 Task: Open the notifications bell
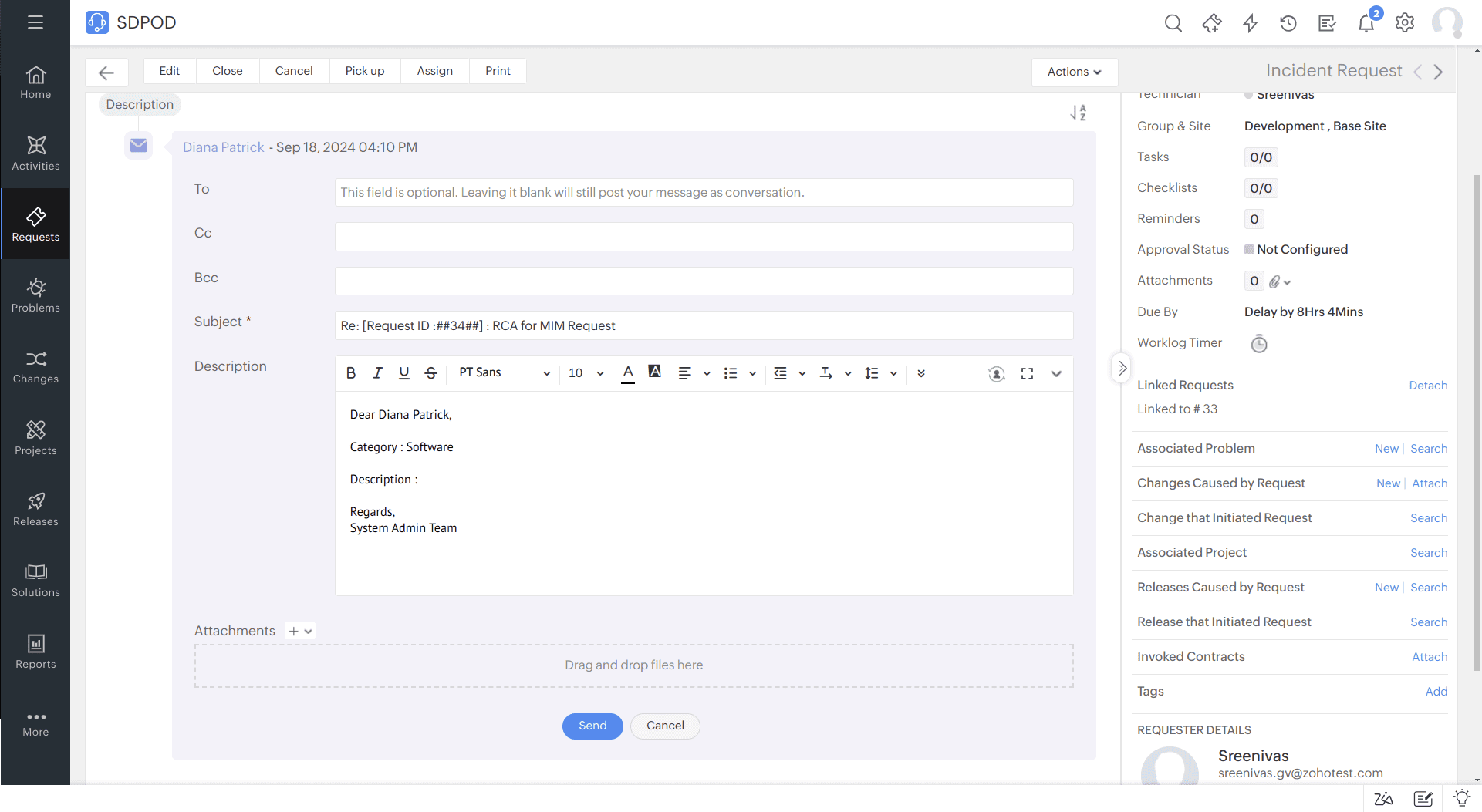coord(1366,23)
